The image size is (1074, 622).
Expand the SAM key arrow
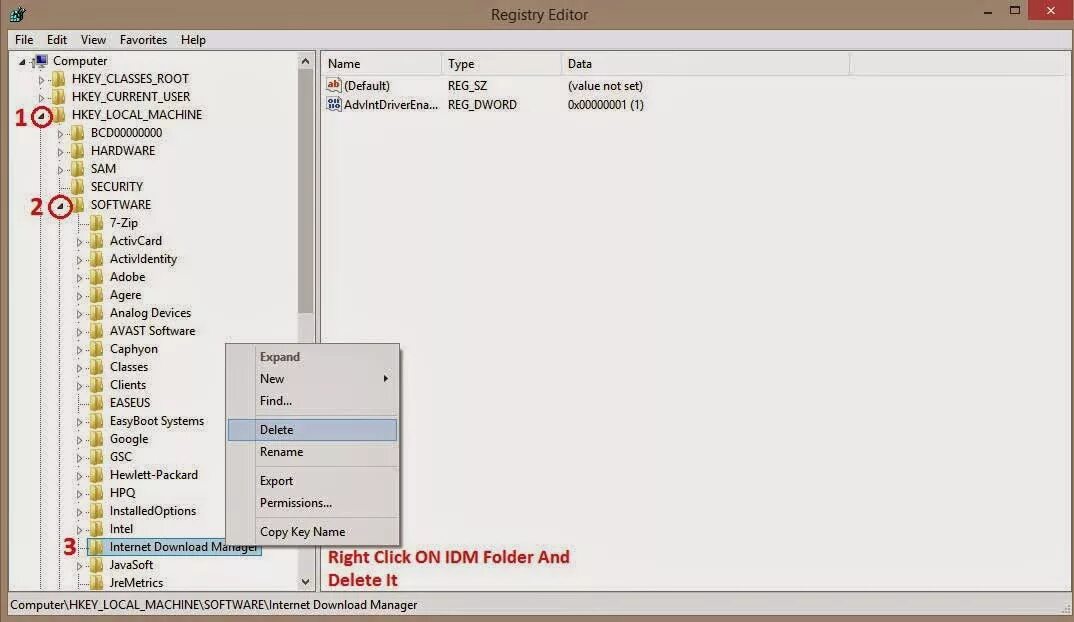coord(60,170)
